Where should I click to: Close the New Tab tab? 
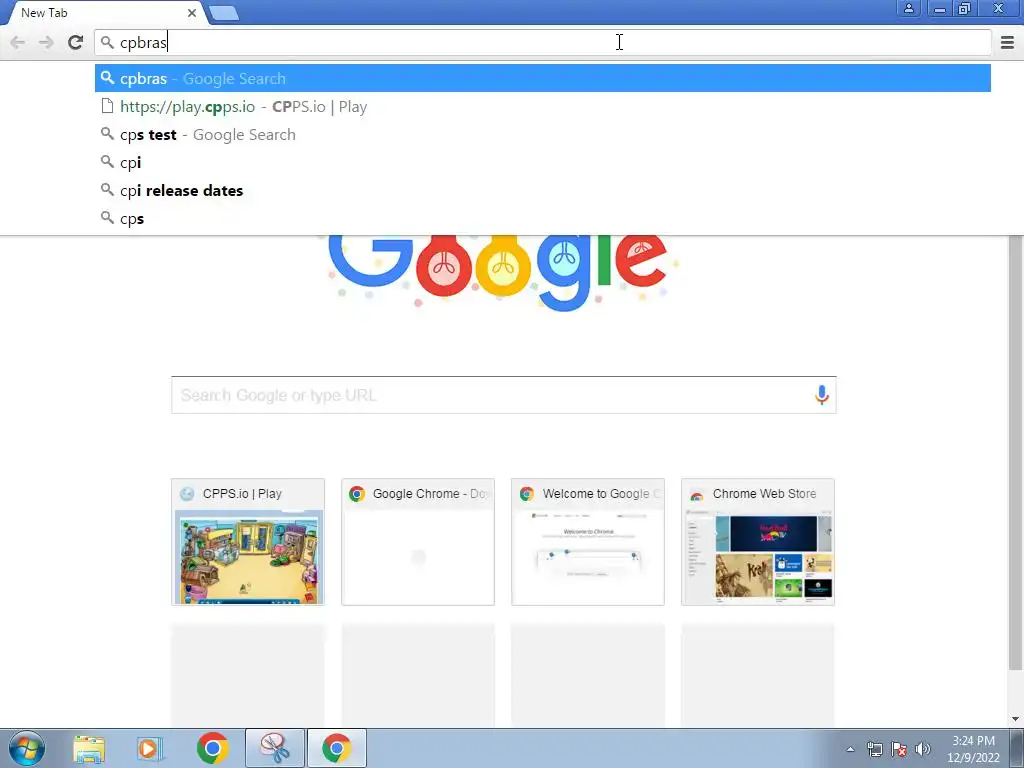tap(191, 12)
